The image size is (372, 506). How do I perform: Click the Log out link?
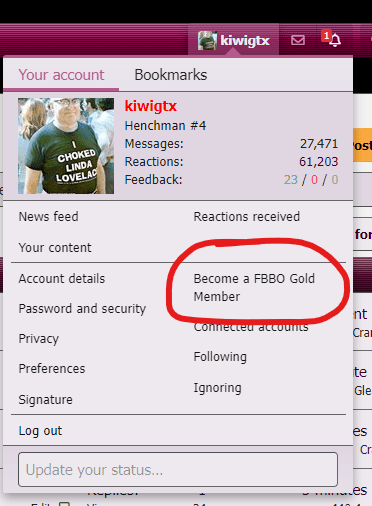[x=40, y=431]
